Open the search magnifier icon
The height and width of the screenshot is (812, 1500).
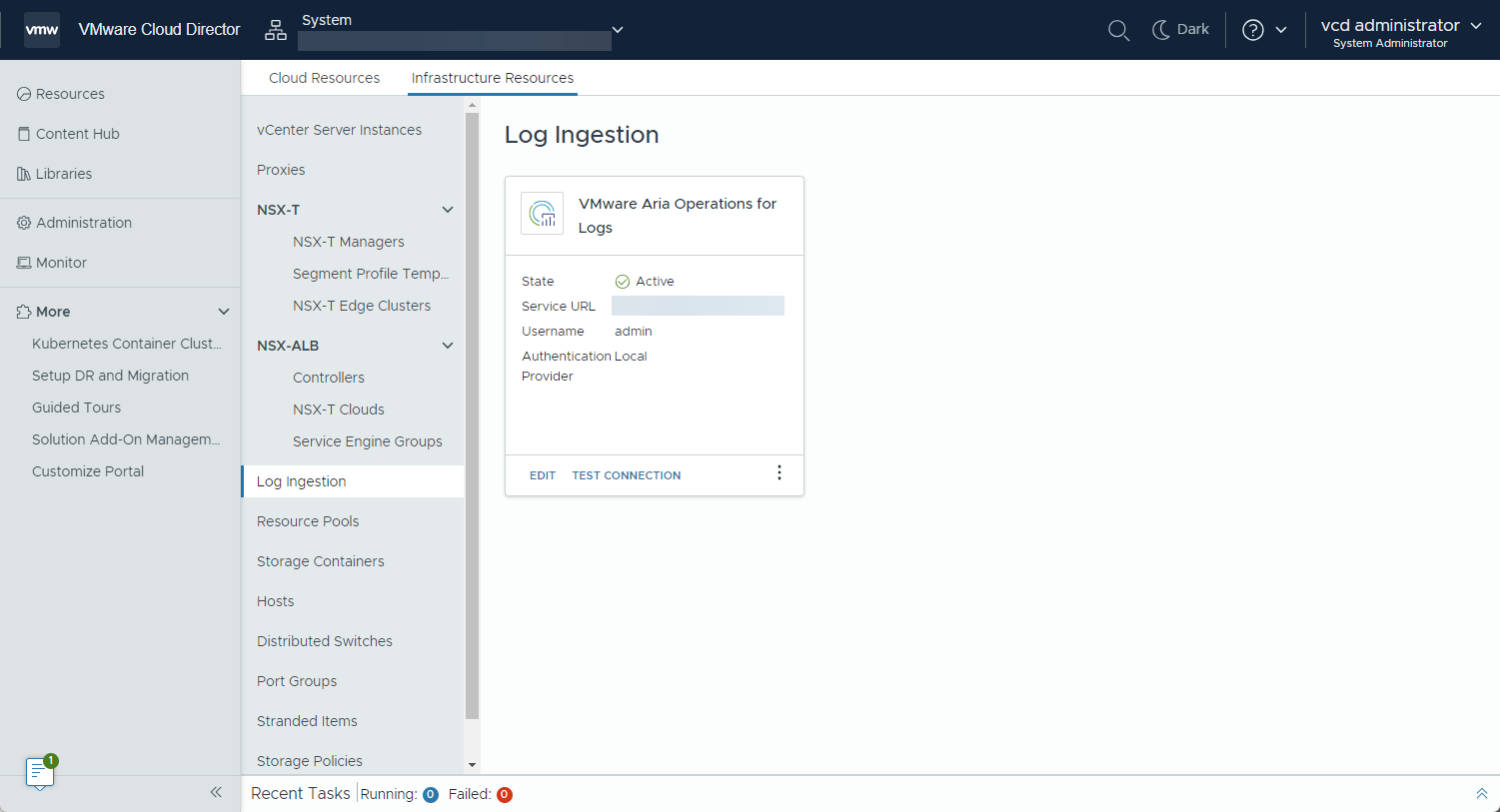(x=1119, y=30)
